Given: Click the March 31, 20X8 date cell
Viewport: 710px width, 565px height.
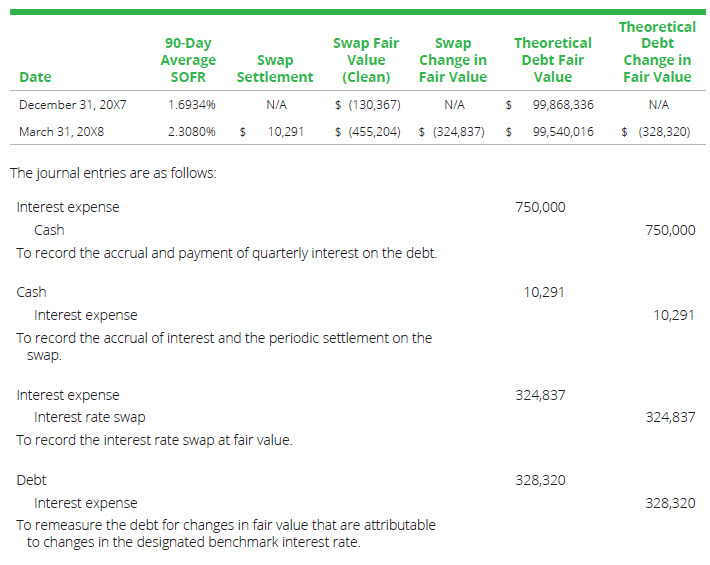Looking at the screenshot, I should [x=64, y=131].
